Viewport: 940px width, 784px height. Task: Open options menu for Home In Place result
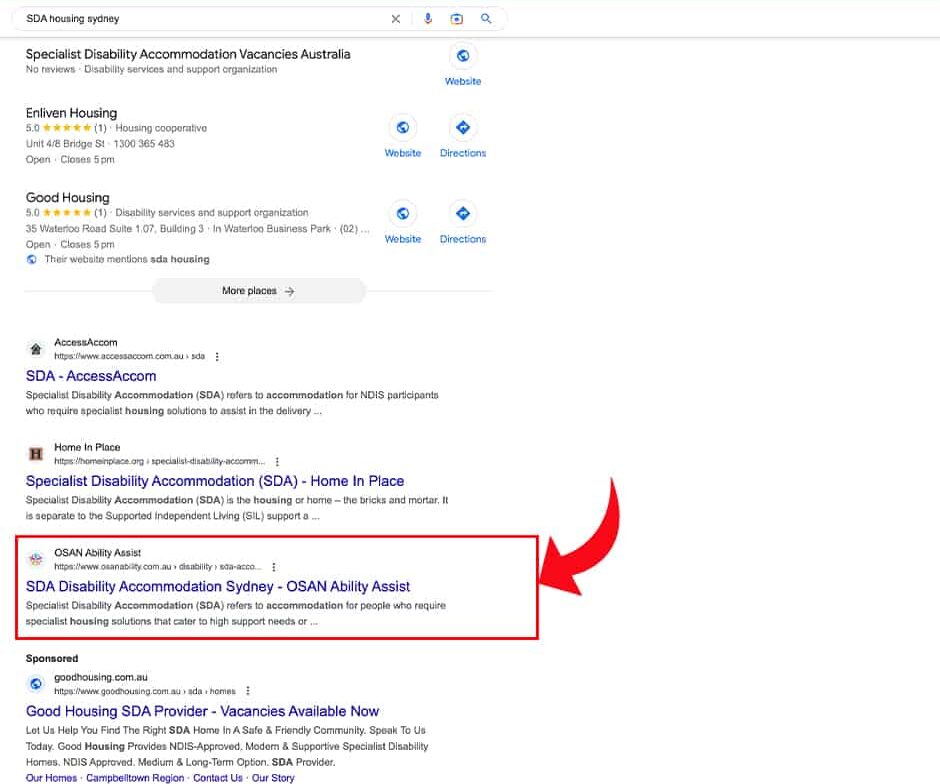tap(277, 462)
